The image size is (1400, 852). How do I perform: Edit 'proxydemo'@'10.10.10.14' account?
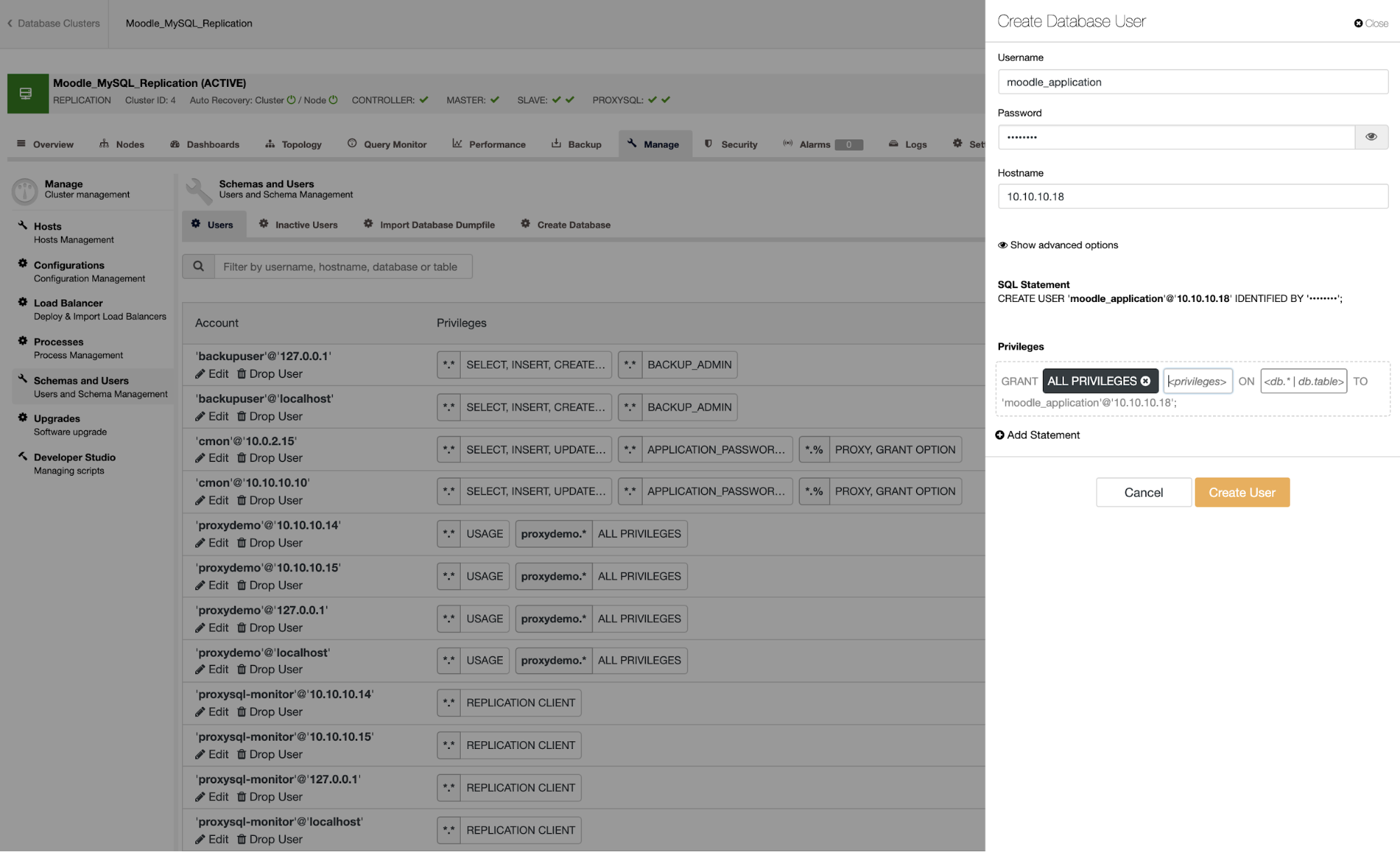(x=212, y=543)
